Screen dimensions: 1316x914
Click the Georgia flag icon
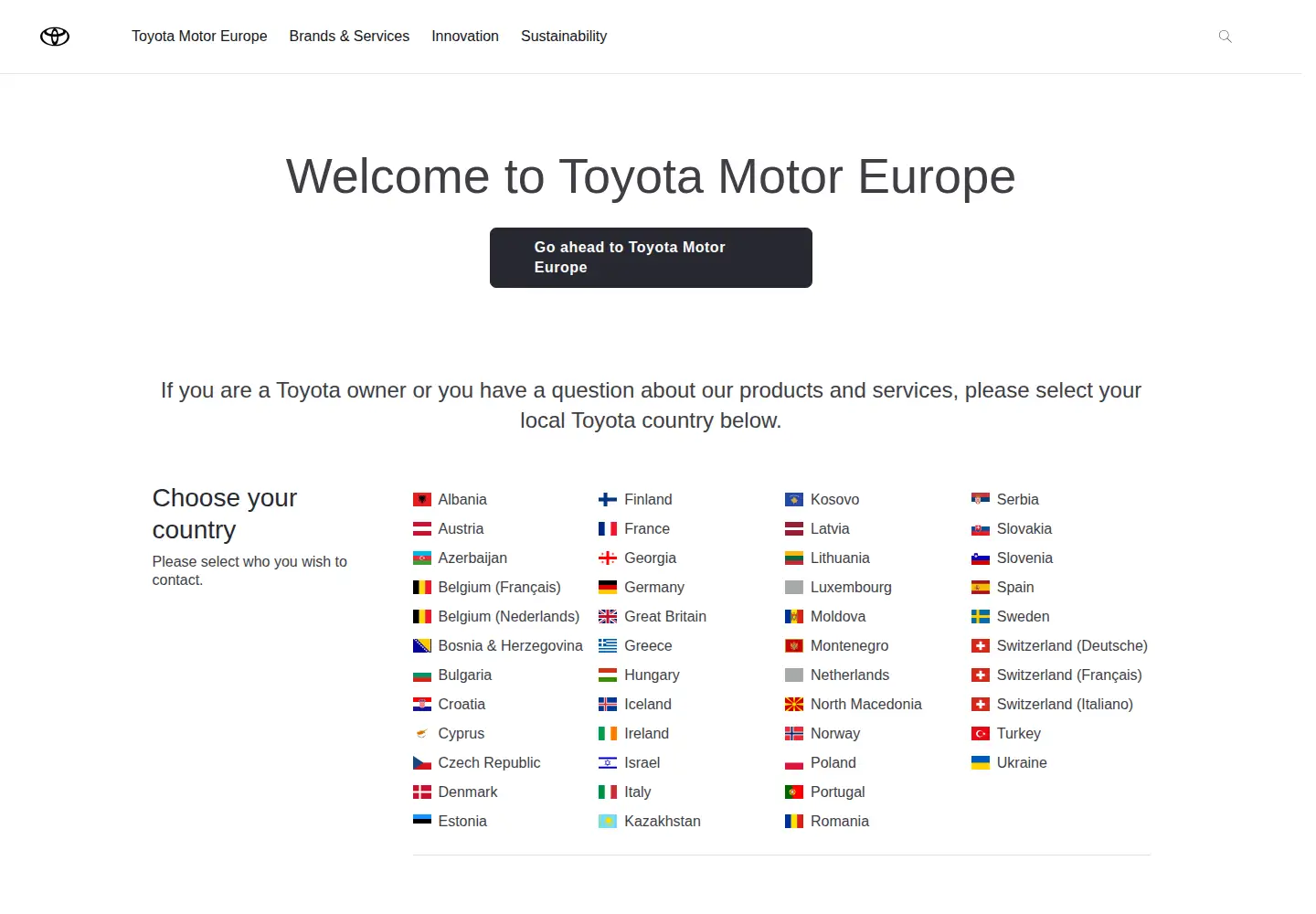(x=608, y=558)
